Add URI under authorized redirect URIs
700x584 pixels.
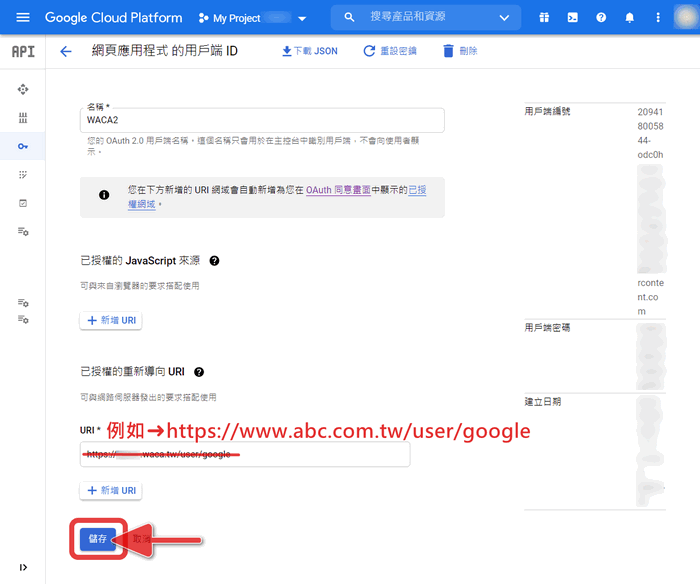pos(111,490)
